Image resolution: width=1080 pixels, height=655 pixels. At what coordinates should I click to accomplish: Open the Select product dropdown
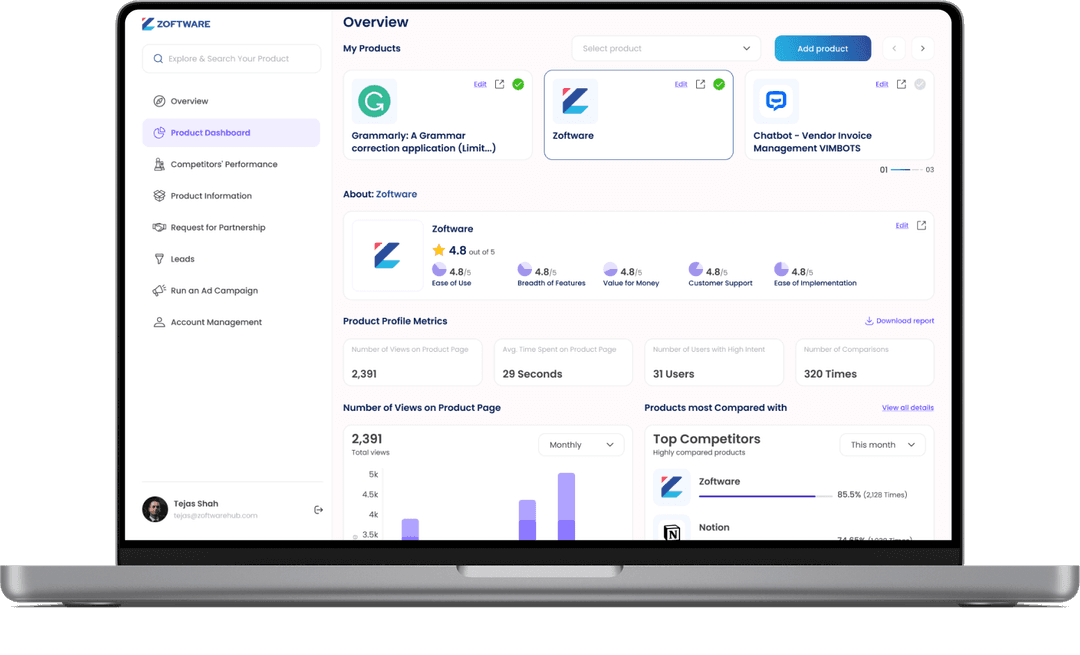[x=666, y=48]
